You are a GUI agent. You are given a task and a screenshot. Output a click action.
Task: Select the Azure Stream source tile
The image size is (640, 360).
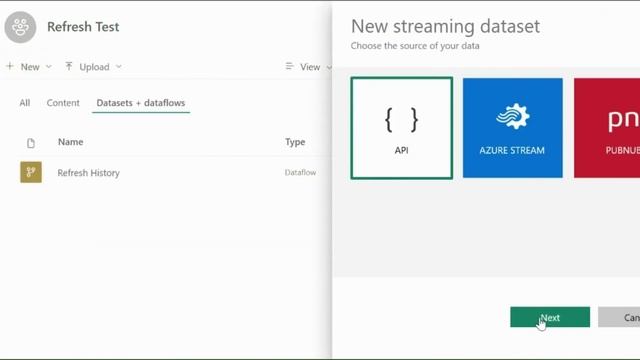coord(513,128)
